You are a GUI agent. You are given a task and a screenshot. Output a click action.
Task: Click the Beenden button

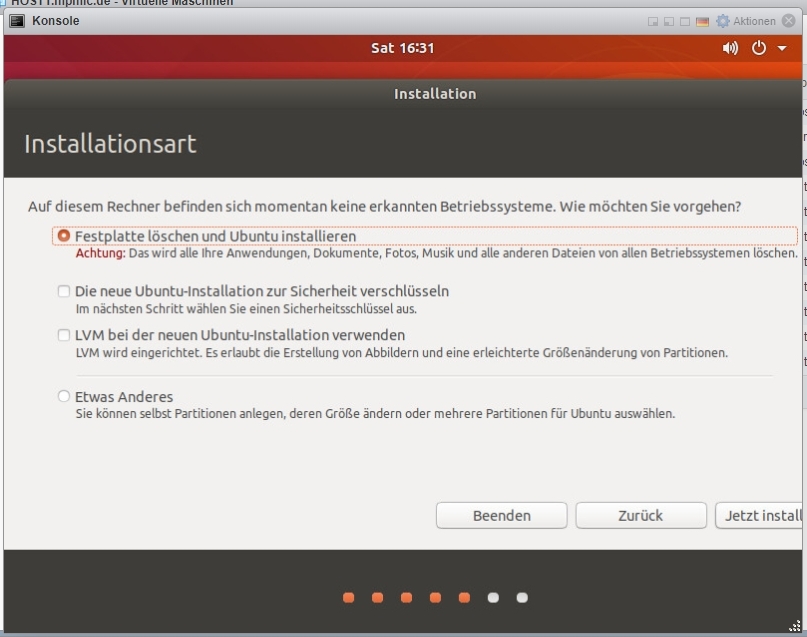[x=501, y=516]
